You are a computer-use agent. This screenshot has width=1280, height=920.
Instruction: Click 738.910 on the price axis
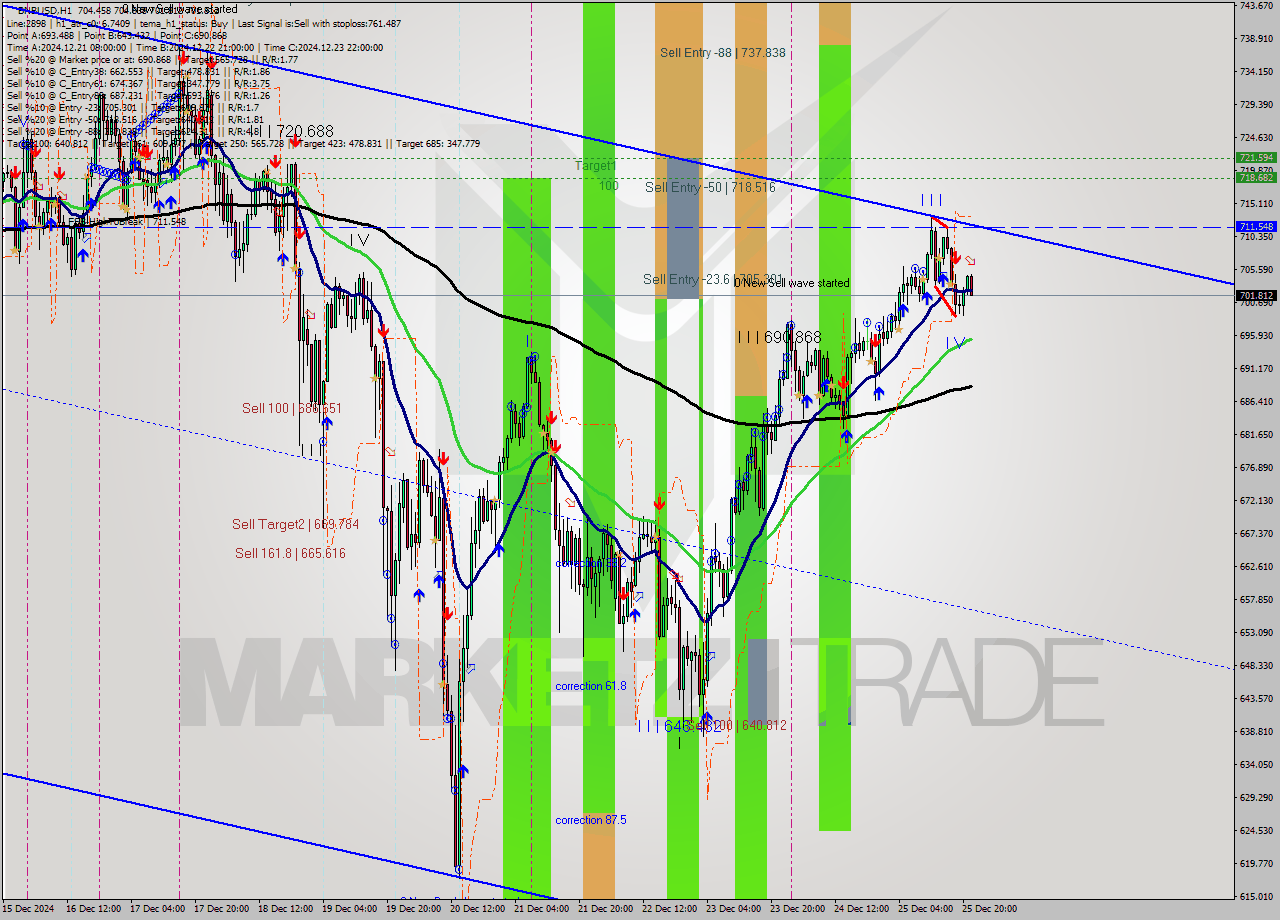(1256, 39)
